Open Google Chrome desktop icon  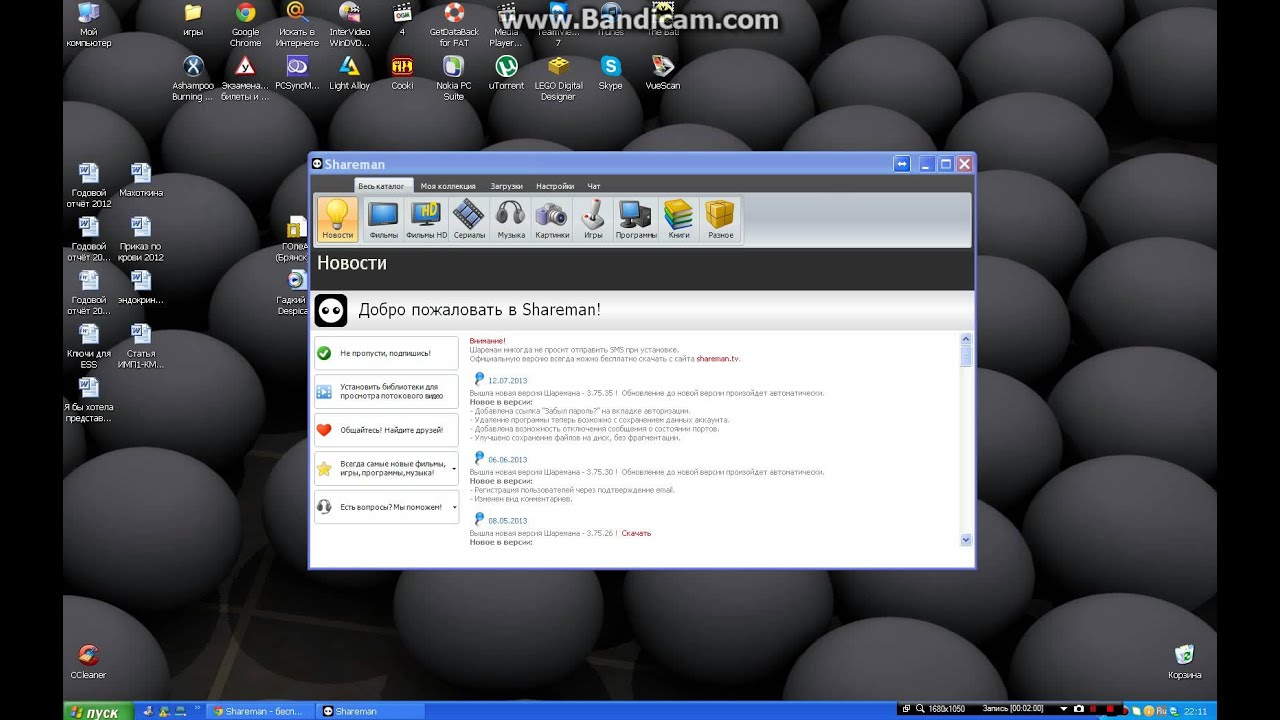[x=245, y=25]
